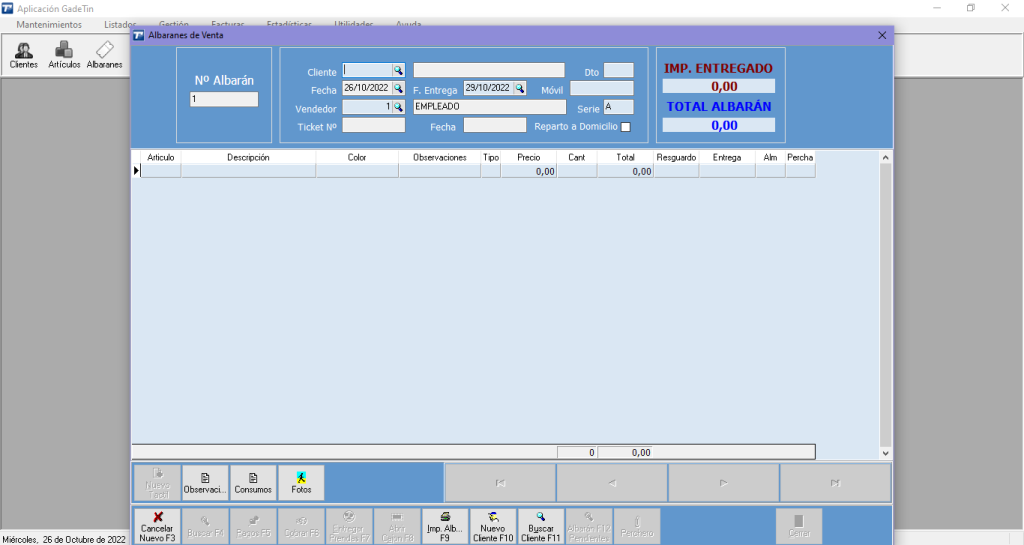
Task: Print the albarán with Imp. Alb. F9
Action: pos(445,526)
